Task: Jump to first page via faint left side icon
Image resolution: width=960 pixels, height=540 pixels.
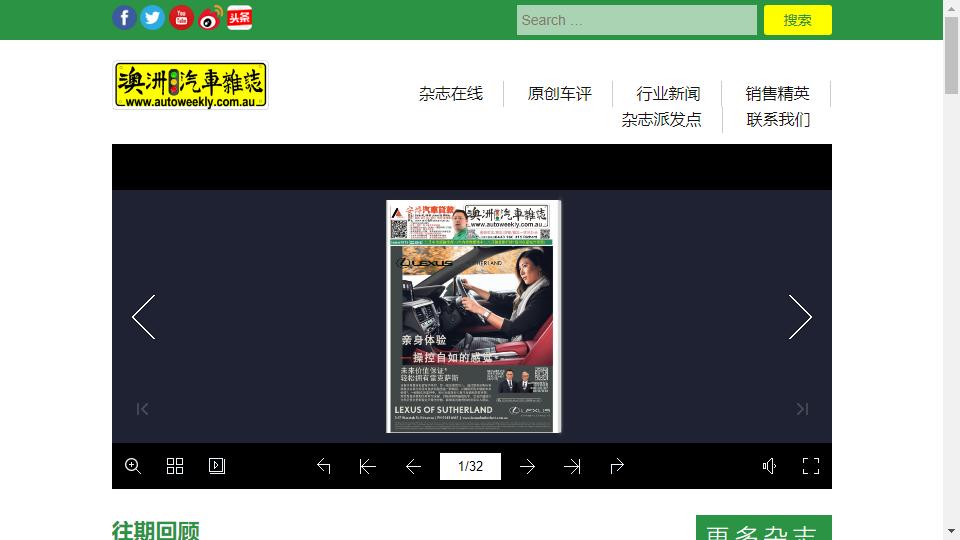Action: click(x=142, y=409)
